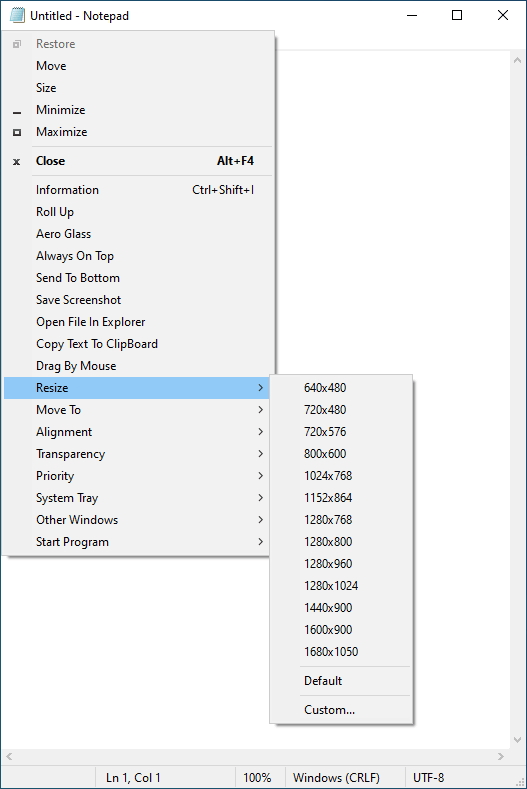
Task: Click the vertical scrollbar down arrow
Action: point(517,740)
